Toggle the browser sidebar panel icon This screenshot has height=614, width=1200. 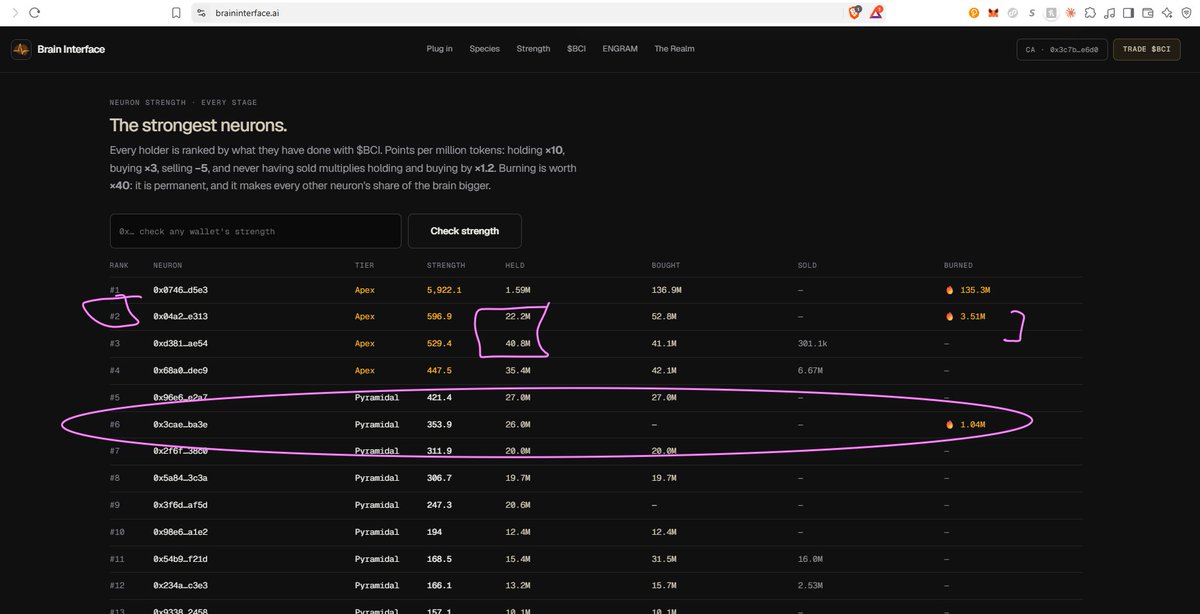1127,13
